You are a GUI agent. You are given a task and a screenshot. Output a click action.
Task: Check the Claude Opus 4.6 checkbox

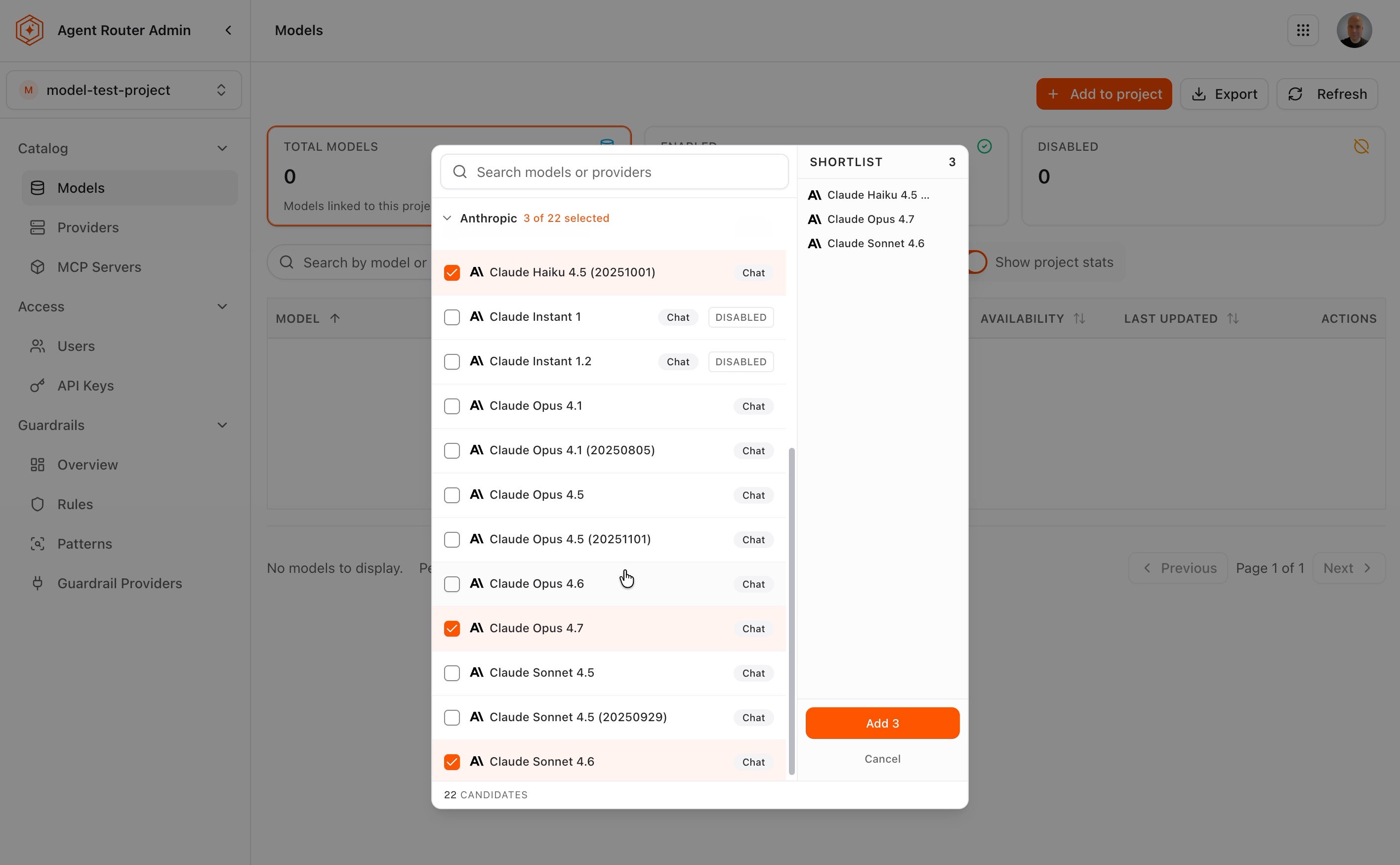point(452,584)
